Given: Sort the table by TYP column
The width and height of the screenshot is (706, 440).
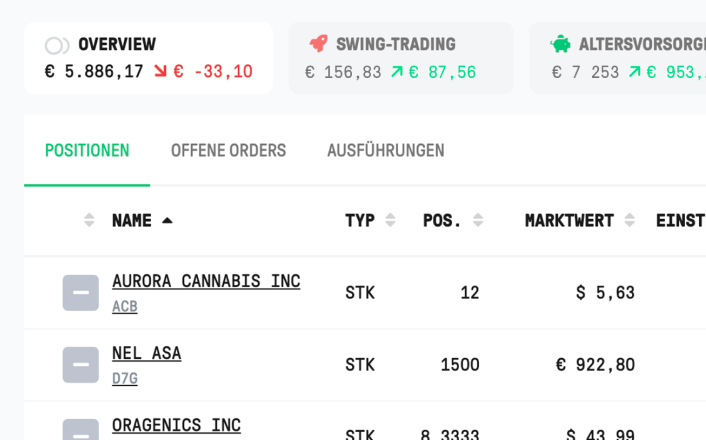Looking at the screenshot, I should 390,220.
